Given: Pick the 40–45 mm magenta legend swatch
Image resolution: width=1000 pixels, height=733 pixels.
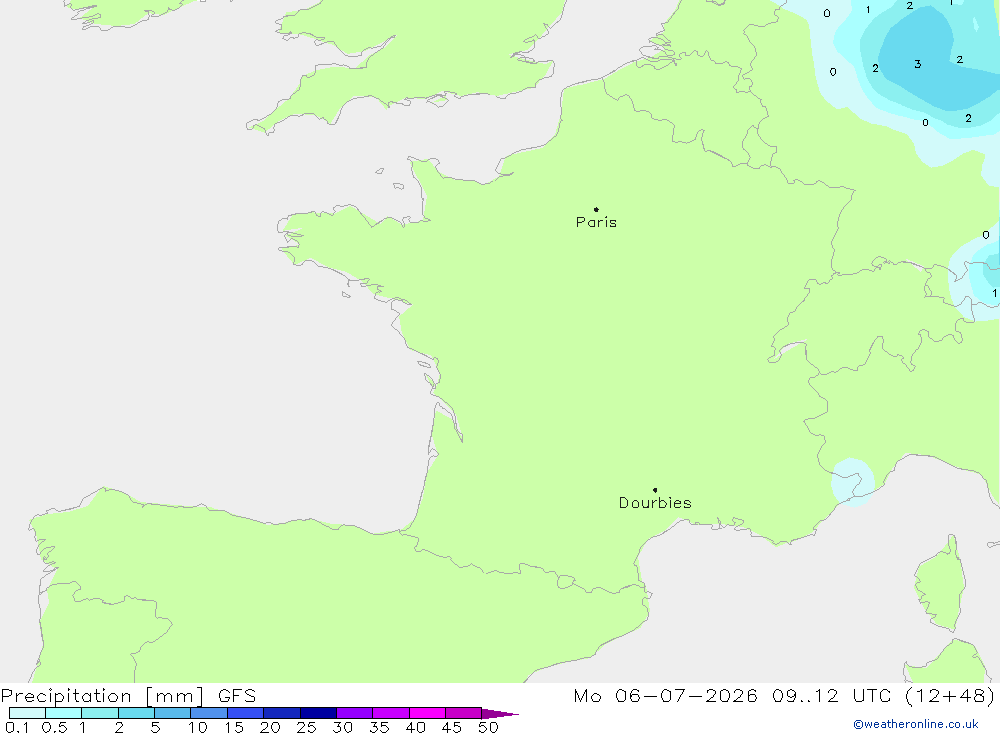Looking at the screenshot, I should pos(427,713).
